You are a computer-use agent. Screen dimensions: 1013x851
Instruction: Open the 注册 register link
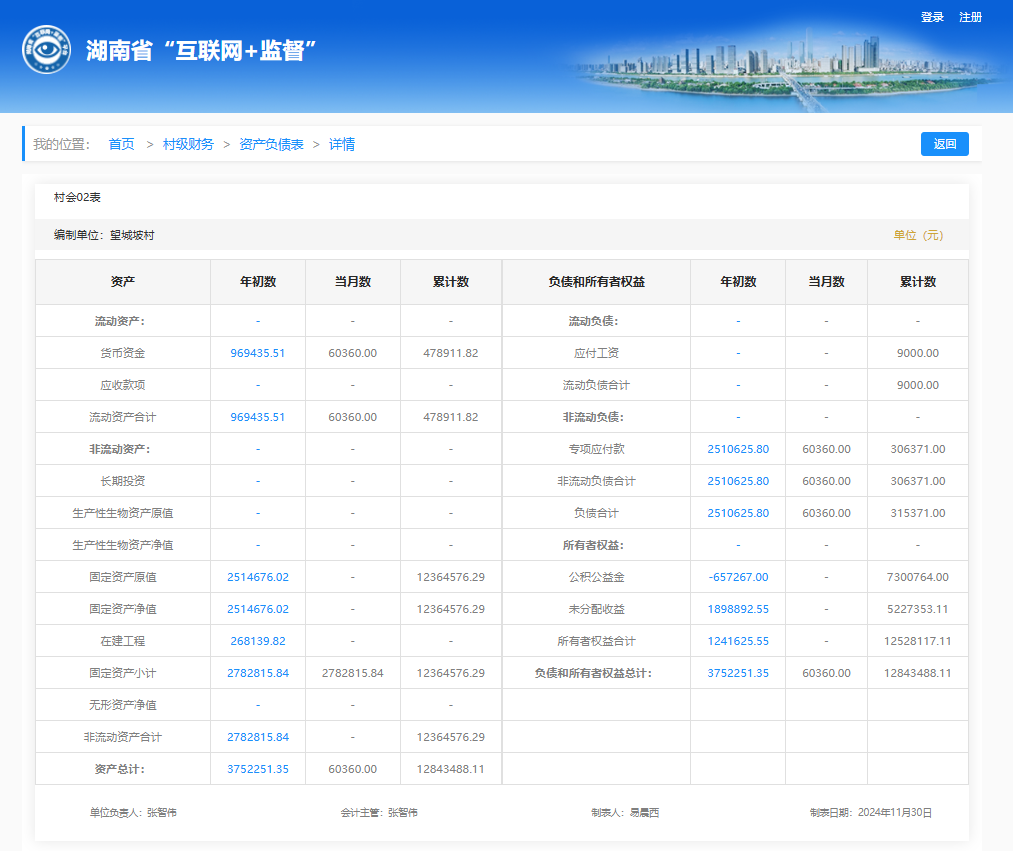tap(970, 17)
